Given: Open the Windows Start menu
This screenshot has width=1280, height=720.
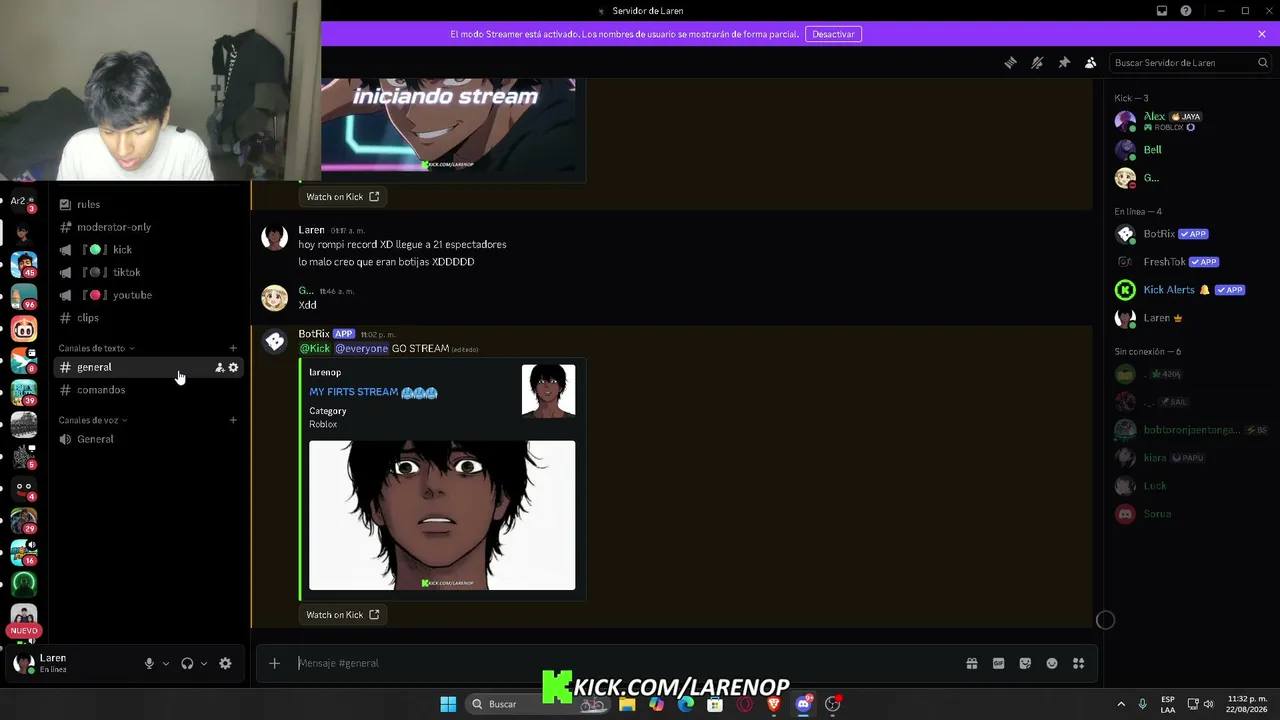Looking at the screenshot, I should (448, 704).
